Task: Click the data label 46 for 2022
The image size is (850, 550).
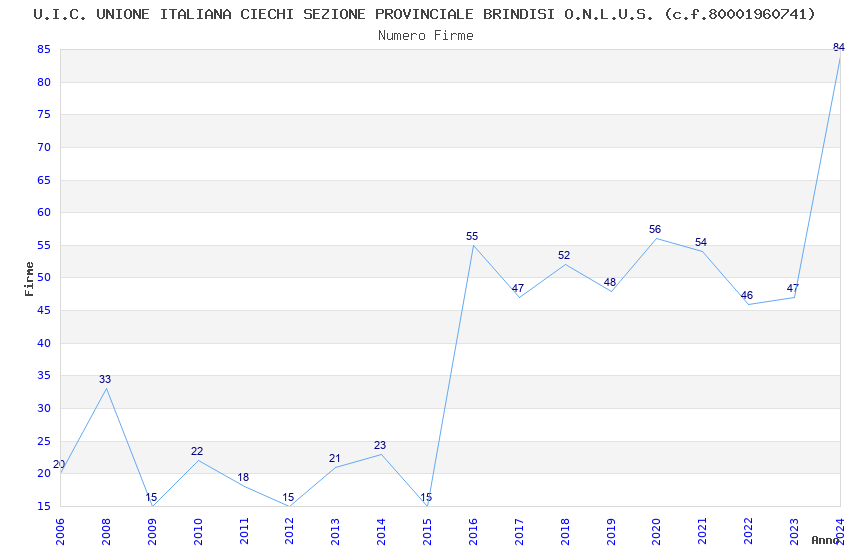Action: point(746,295)
